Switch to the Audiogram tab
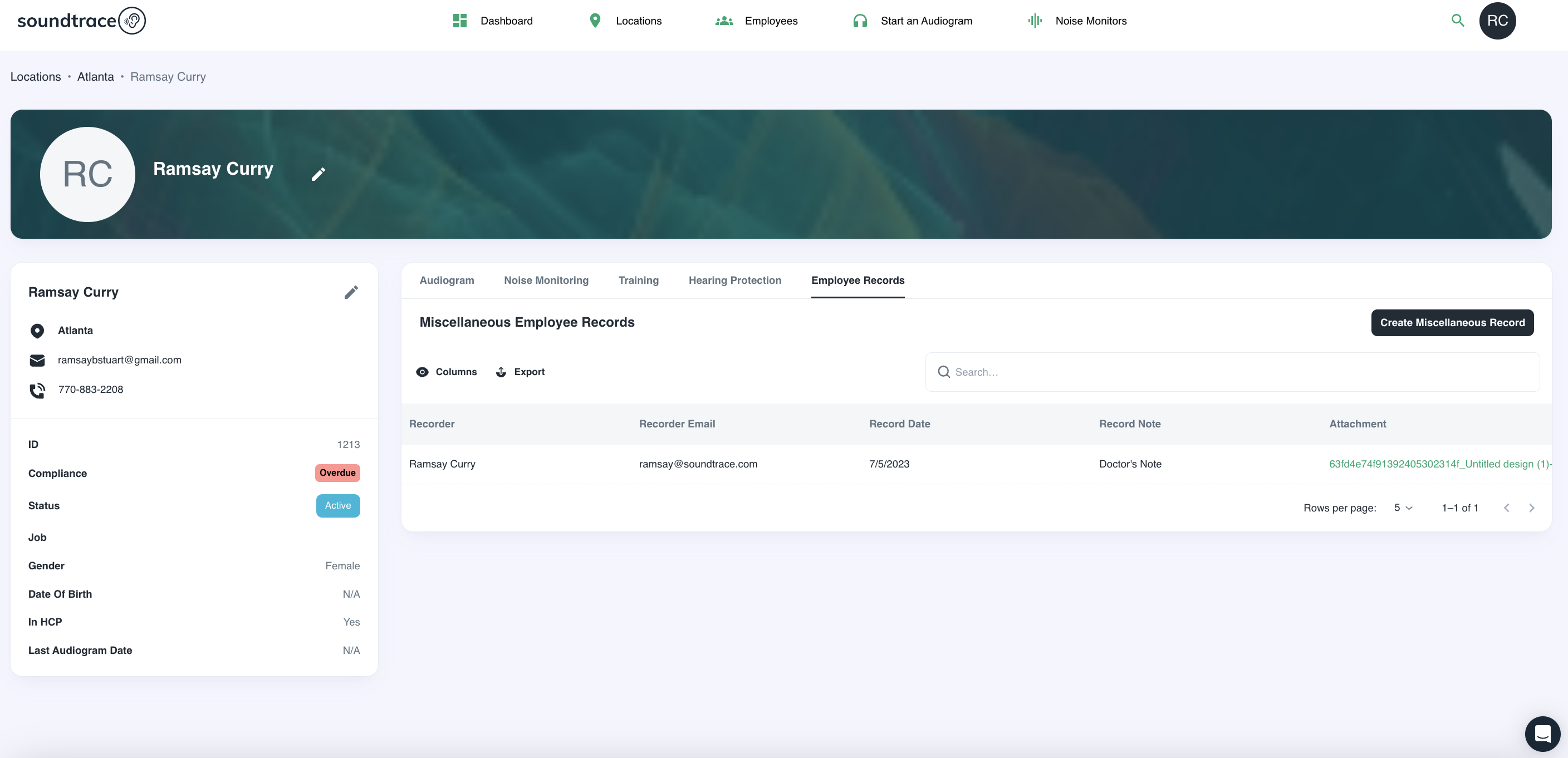Viewport: 1568px width, 758px height. pos(446,280)
